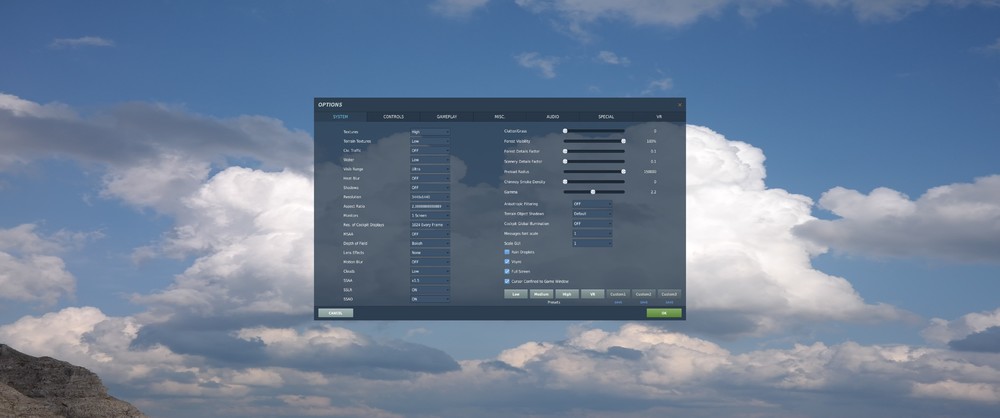Screen dimensions: 1000x418
Task: Click save link under Custom3
Action: coord(669,302)
